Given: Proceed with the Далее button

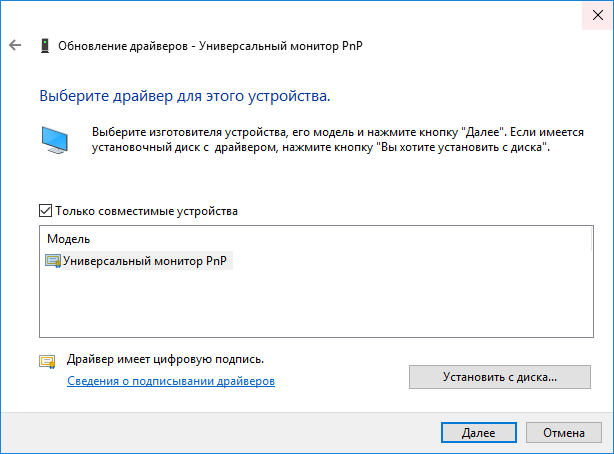Looking at the screenshot, I should point(478,434).
